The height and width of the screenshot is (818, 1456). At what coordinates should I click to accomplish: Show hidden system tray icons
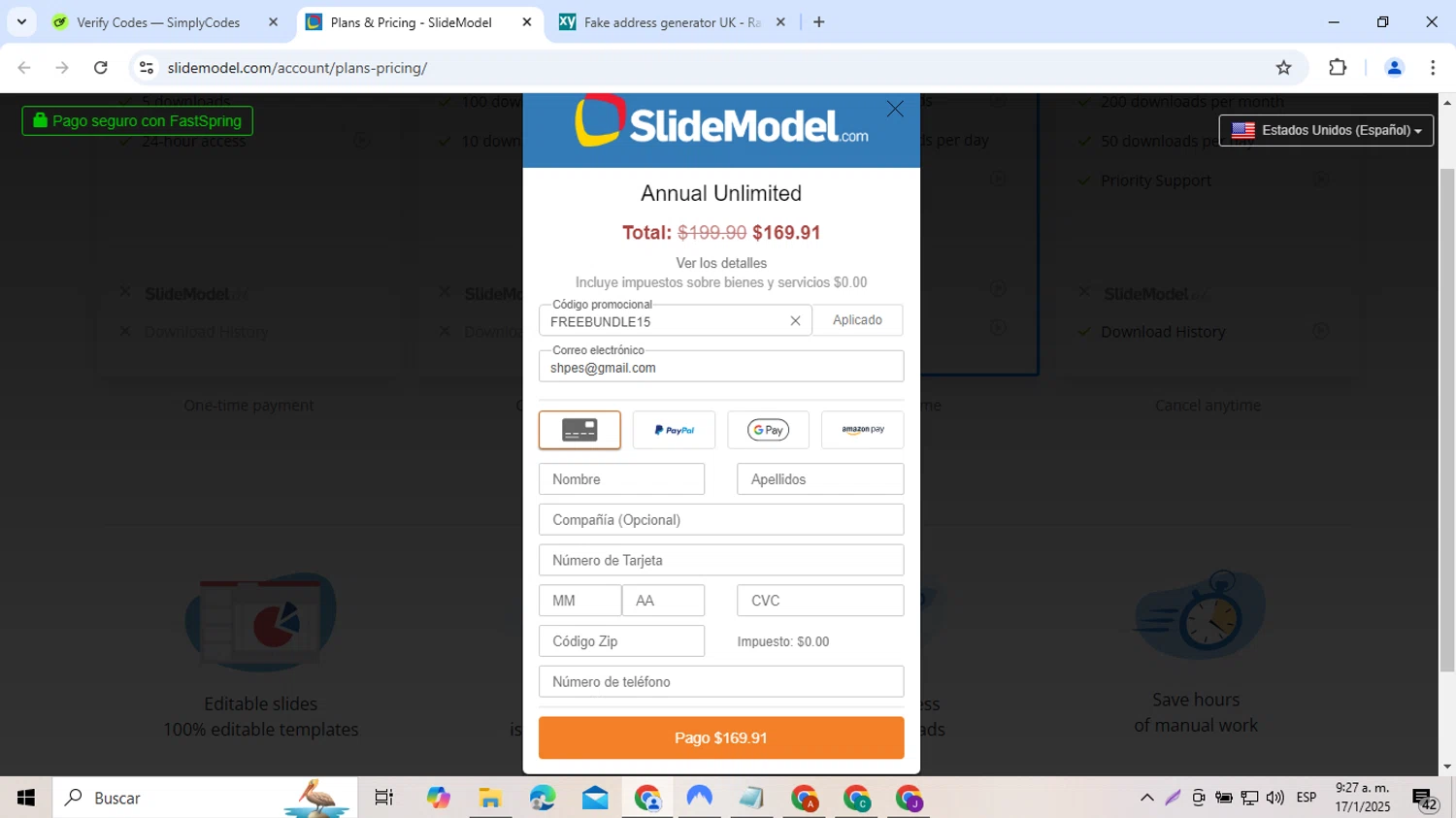1147,798
